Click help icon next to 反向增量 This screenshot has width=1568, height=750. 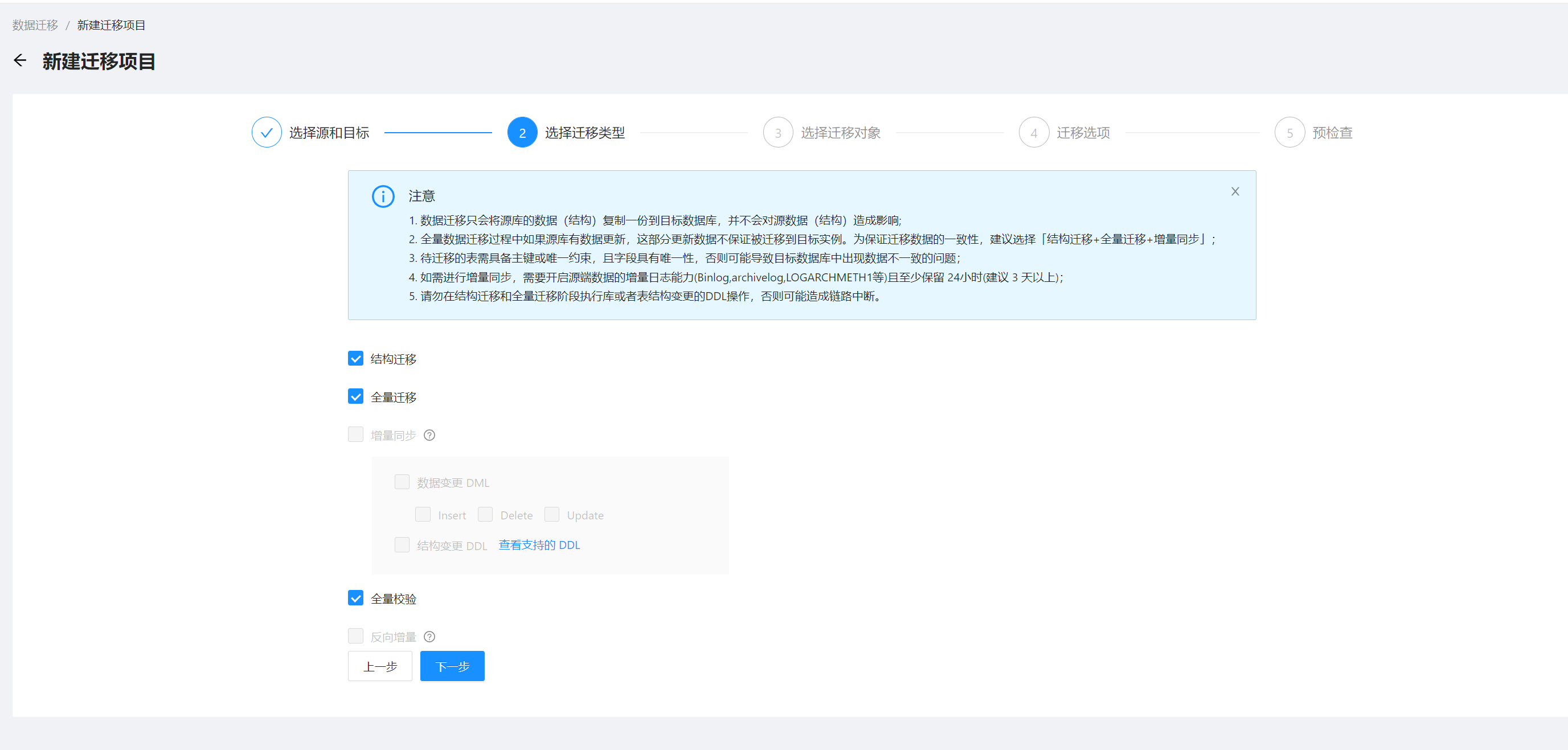tap(429, 637)
